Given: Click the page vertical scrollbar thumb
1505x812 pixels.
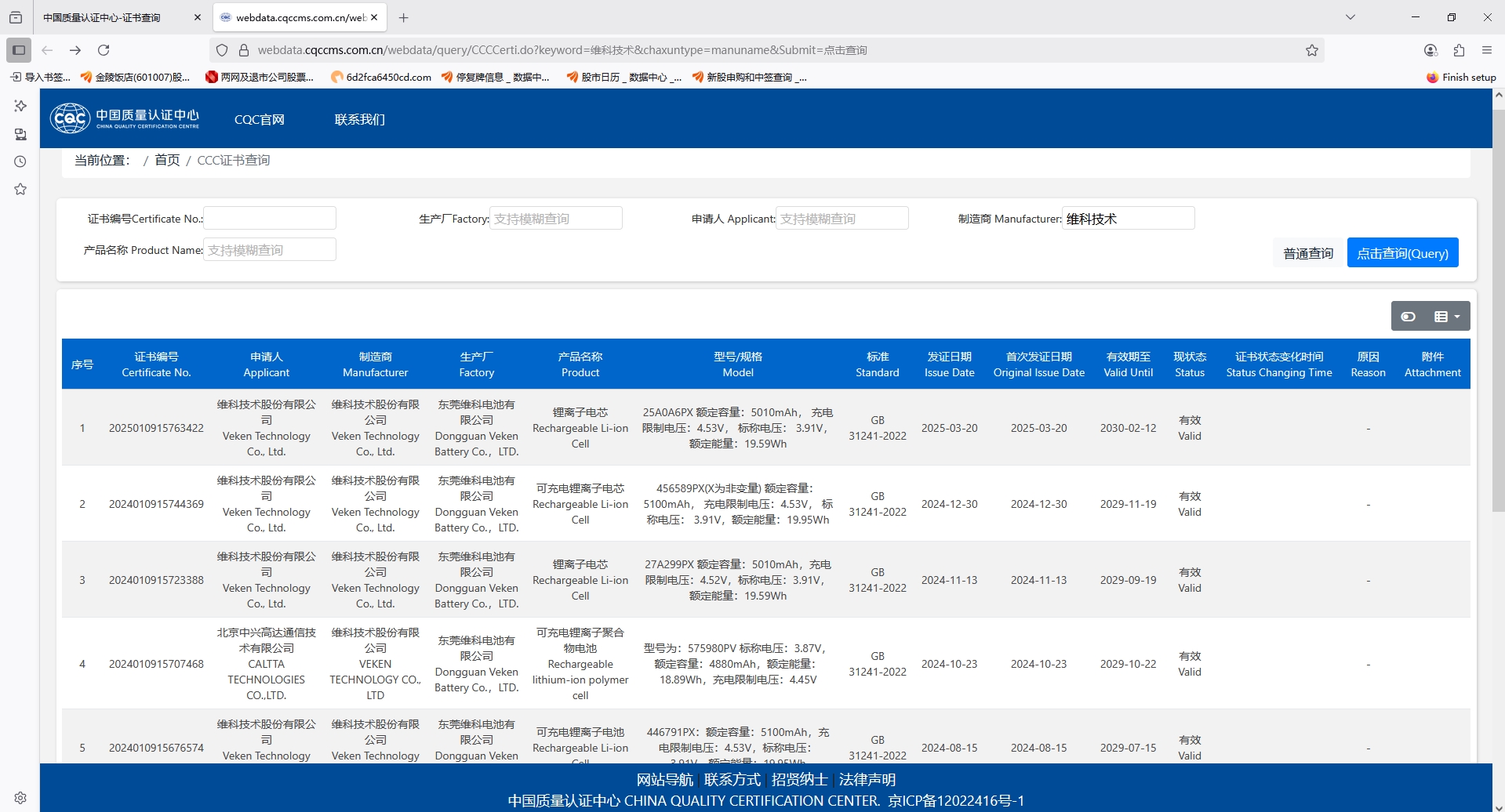Looking at the screenshot, I should pos(1499,310).
